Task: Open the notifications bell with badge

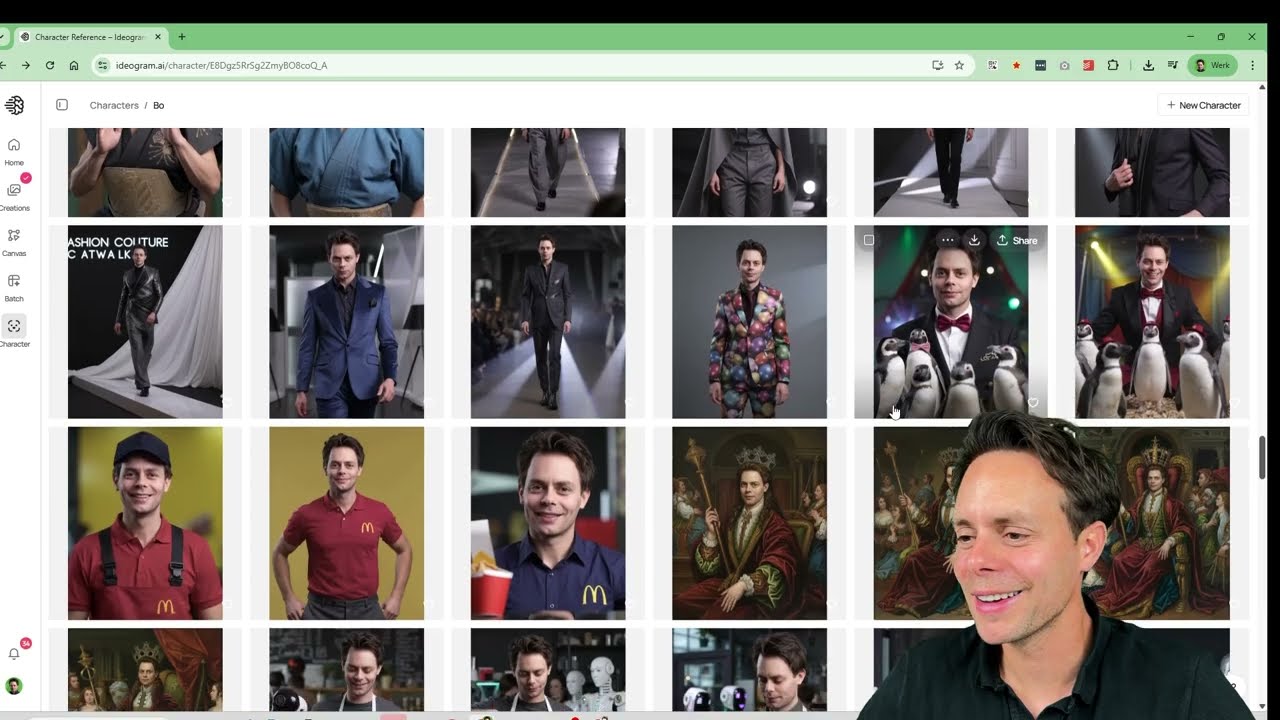Action: [x=14, y=653]
